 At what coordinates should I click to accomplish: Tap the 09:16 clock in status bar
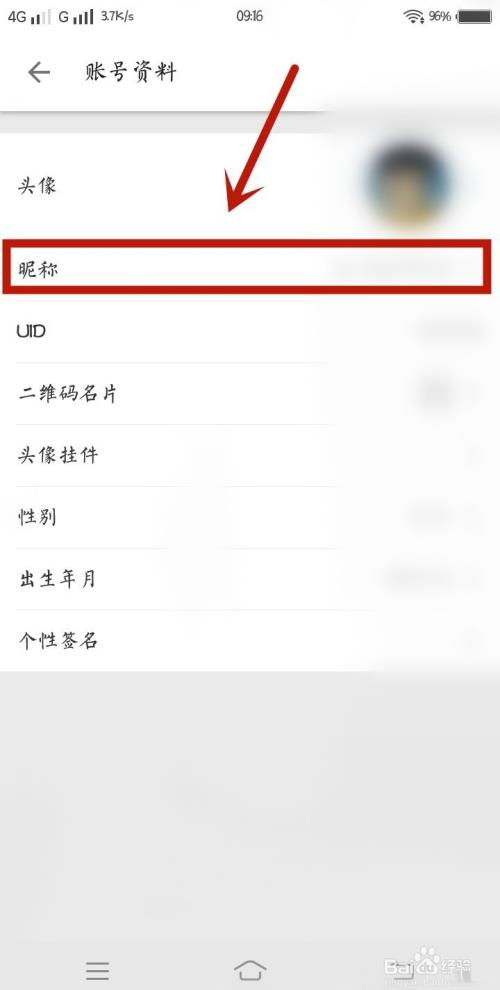[250, 16]
